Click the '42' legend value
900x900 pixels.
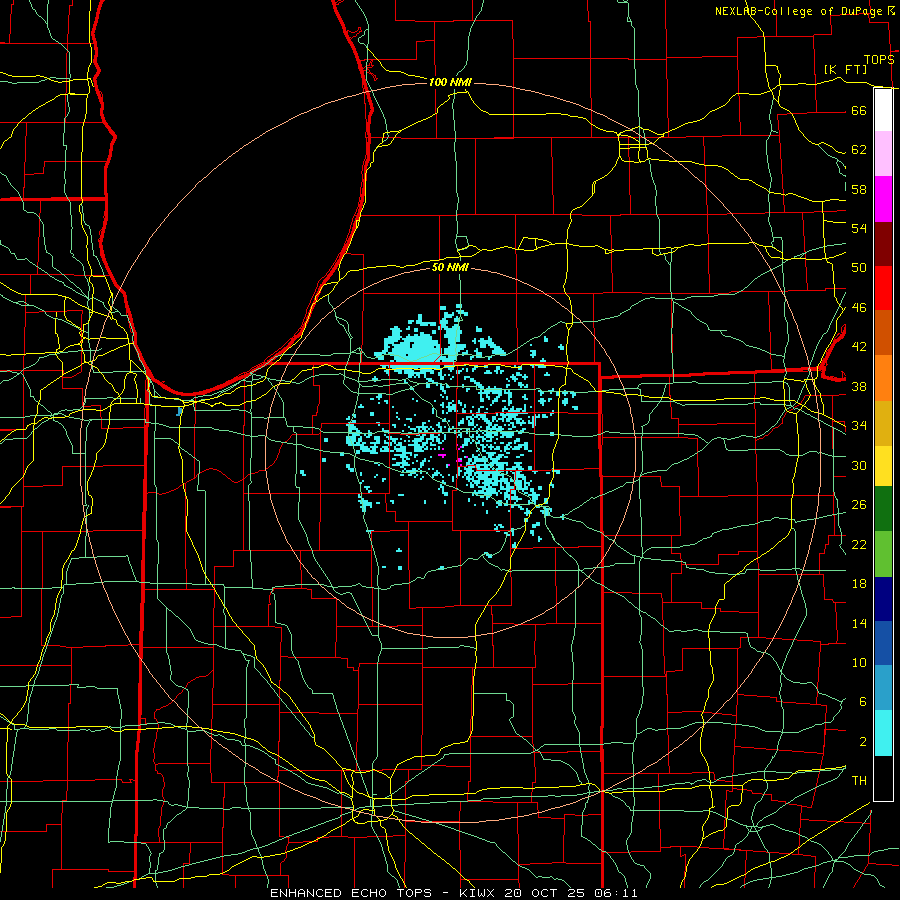pos(859,347)
